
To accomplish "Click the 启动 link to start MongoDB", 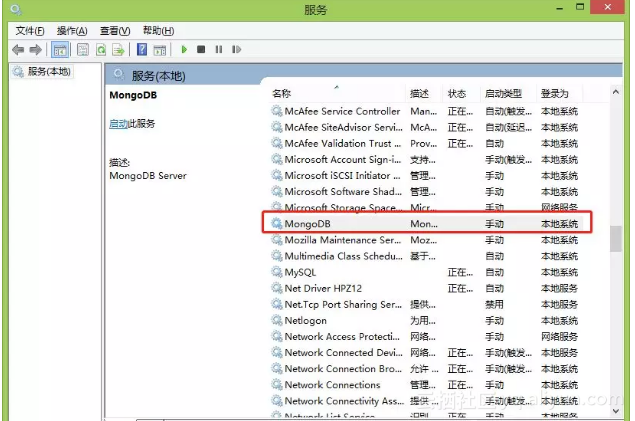I will (x=118, y=123).
